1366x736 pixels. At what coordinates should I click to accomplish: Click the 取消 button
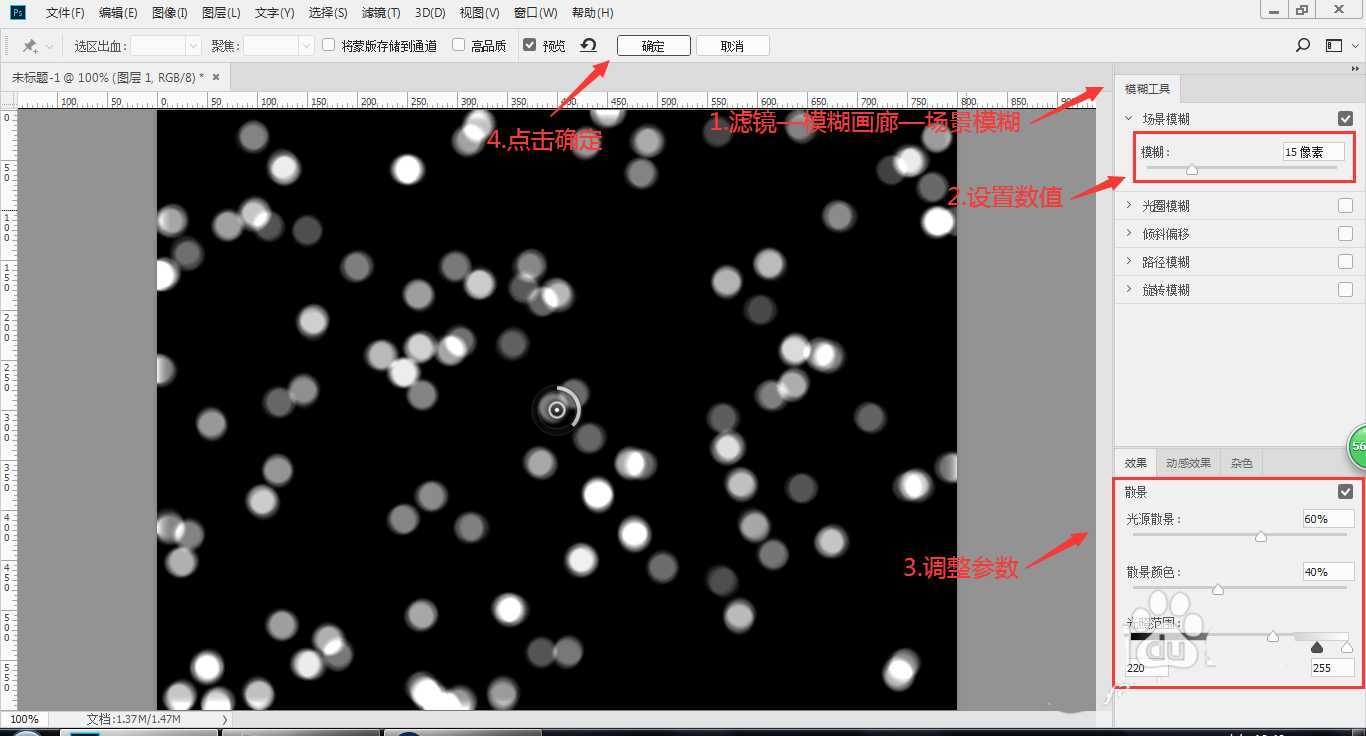coord(732,46)
